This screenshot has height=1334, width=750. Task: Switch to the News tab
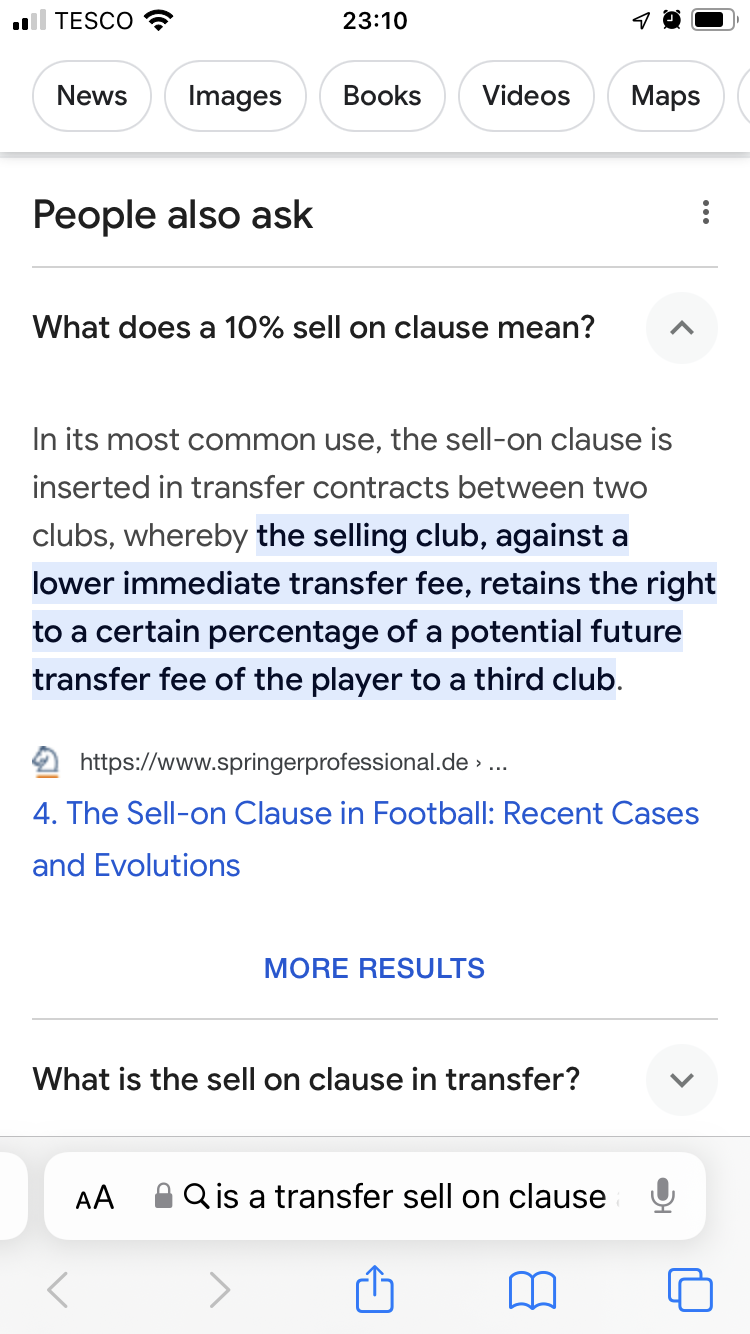click(92, 96)
